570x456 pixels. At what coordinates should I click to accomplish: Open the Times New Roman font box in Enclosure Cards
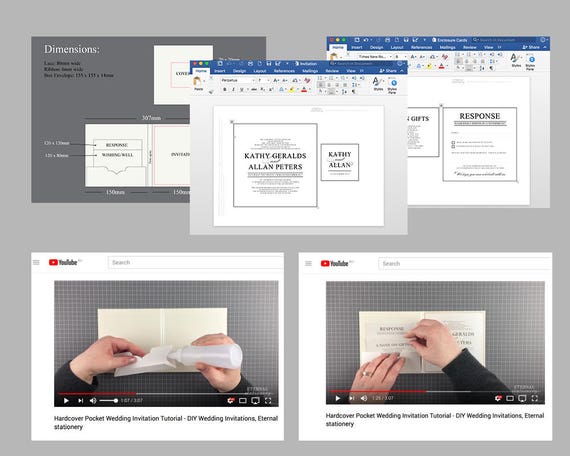coord(376,57)
